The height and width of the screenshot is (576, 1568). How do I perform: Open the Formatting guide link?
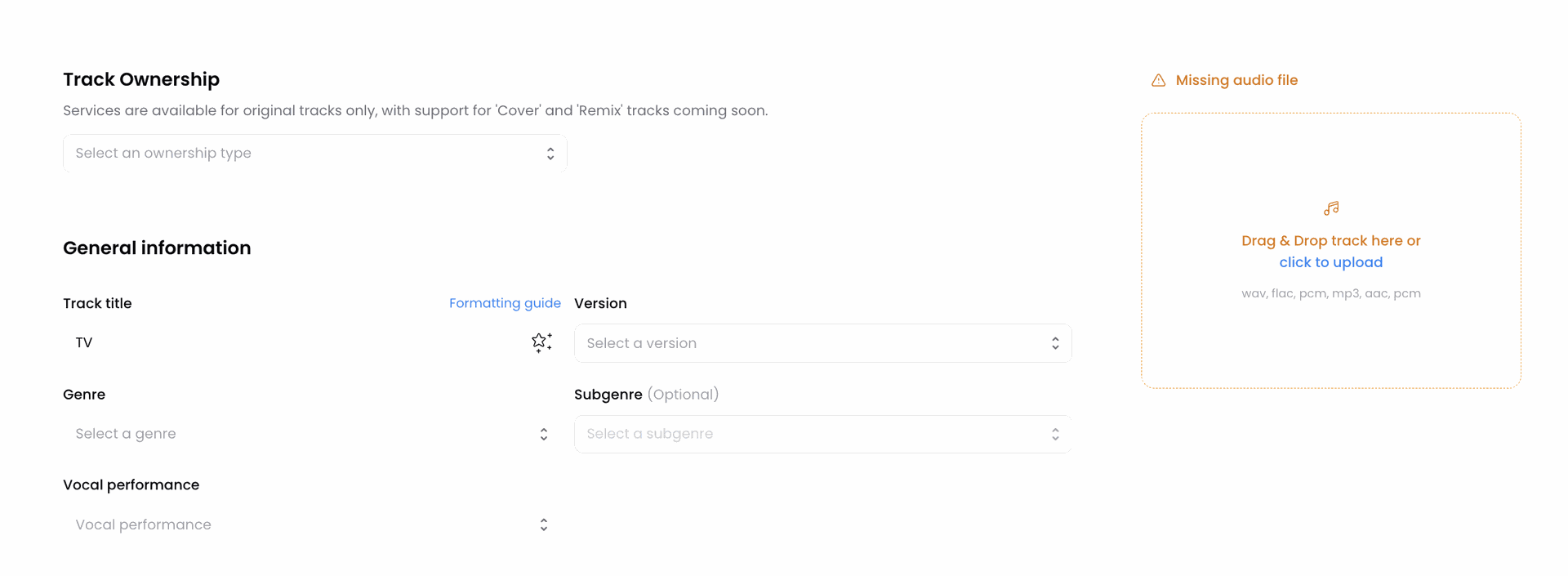tap(505, 303)
